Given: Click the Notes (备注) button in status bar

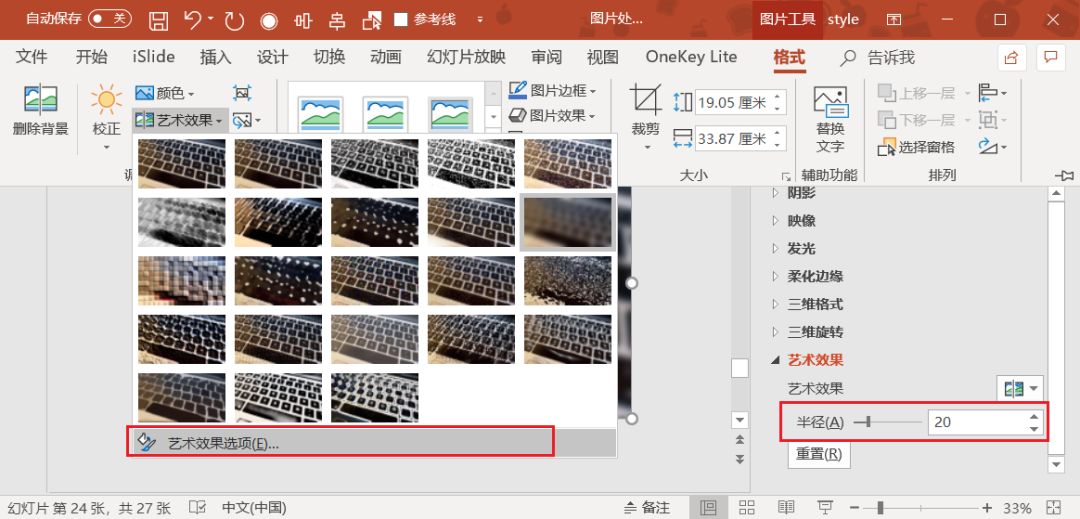Looking at the screenshot, I should click(646, 507).
